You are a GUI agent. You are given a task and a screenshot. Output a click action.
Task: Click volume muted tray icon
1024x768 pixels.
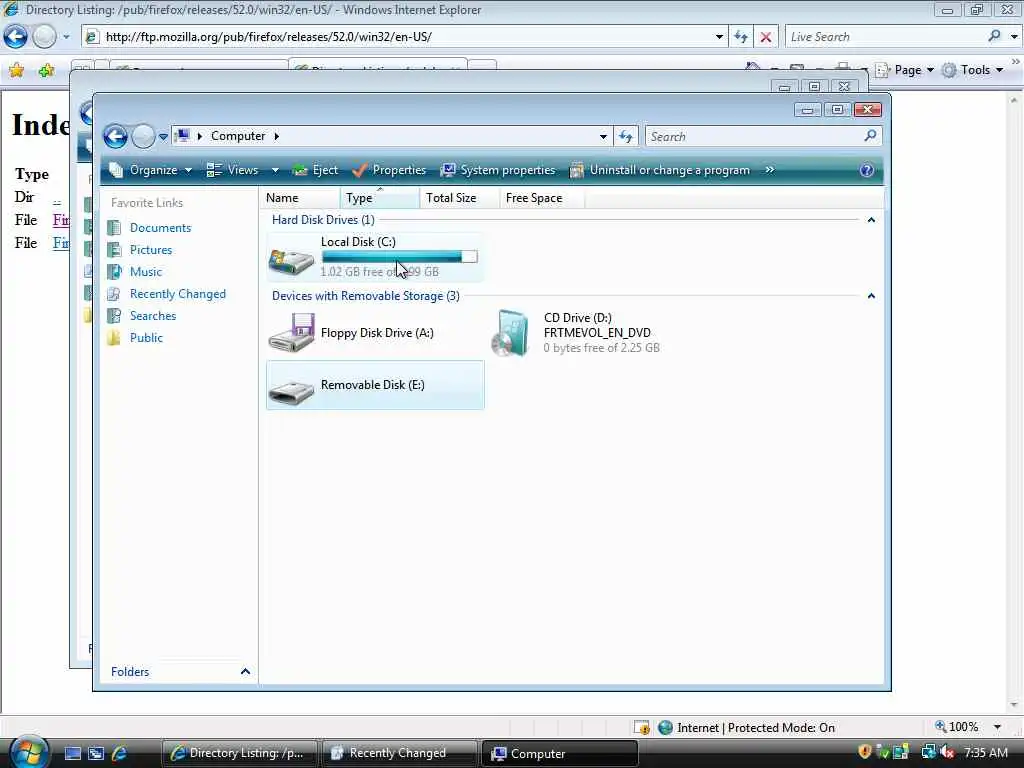coord(948,752)
